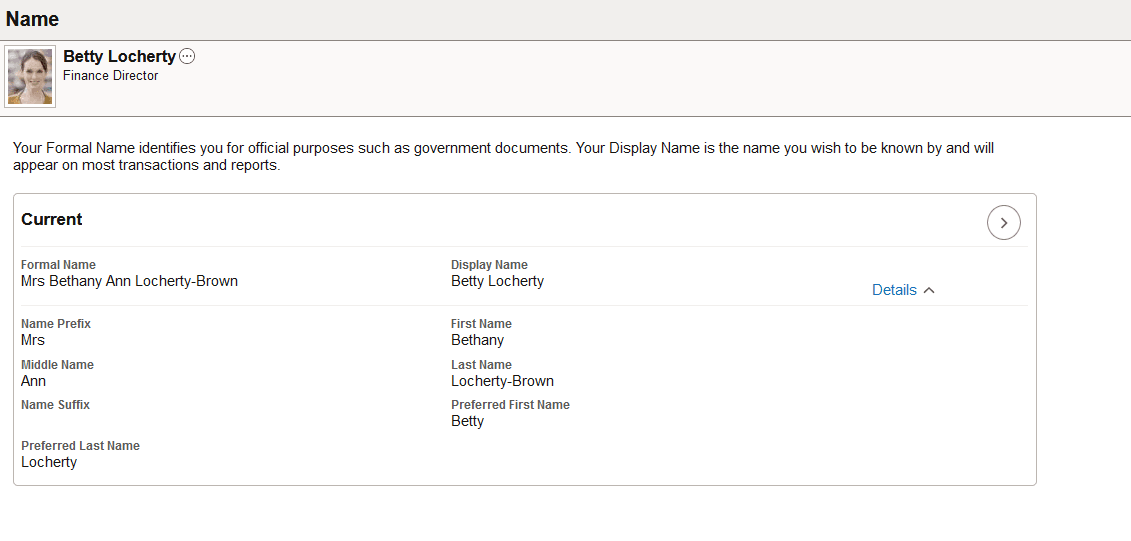This screenshot has width=1131, height=541.
Task: Click the Preferred Last Name value Locherty
Action: click(x=49, y=462)
